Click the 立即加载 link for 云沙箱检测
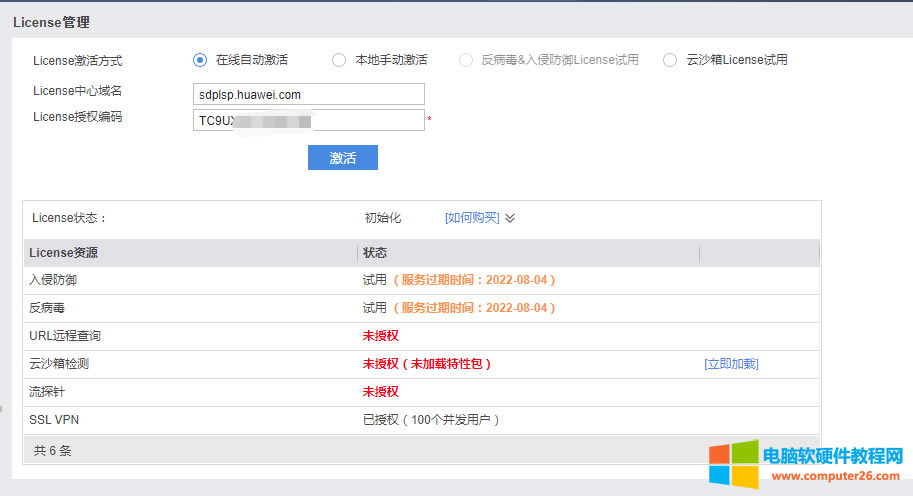Screen dimensions: 913x496 coord(731,364)
